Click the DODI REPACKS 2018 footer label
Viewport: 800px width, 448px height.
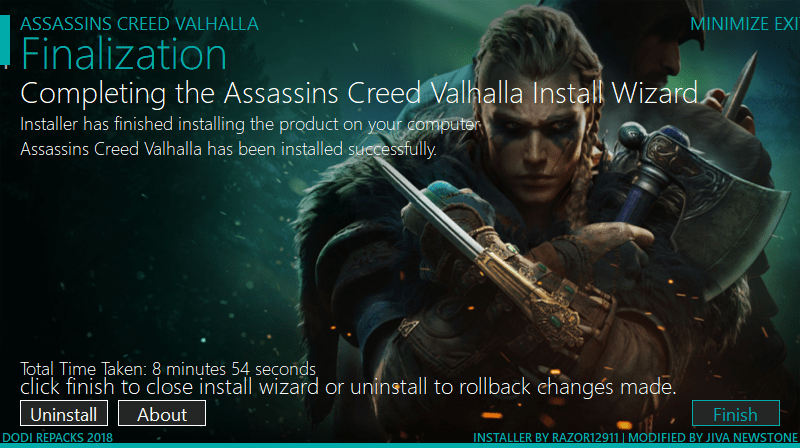[x=58, y=437]
